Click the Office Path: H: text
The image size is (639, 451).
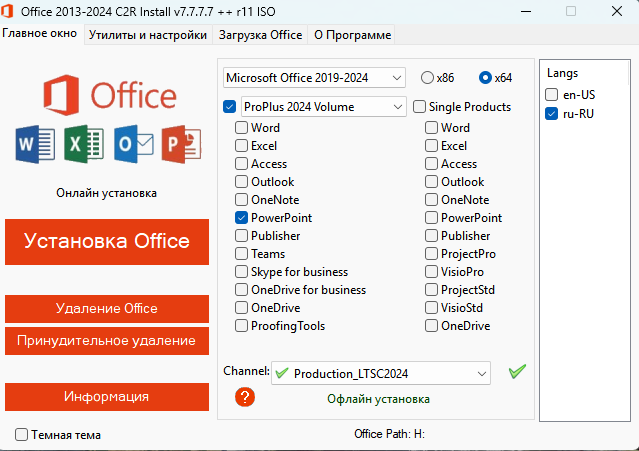[390, 434]
